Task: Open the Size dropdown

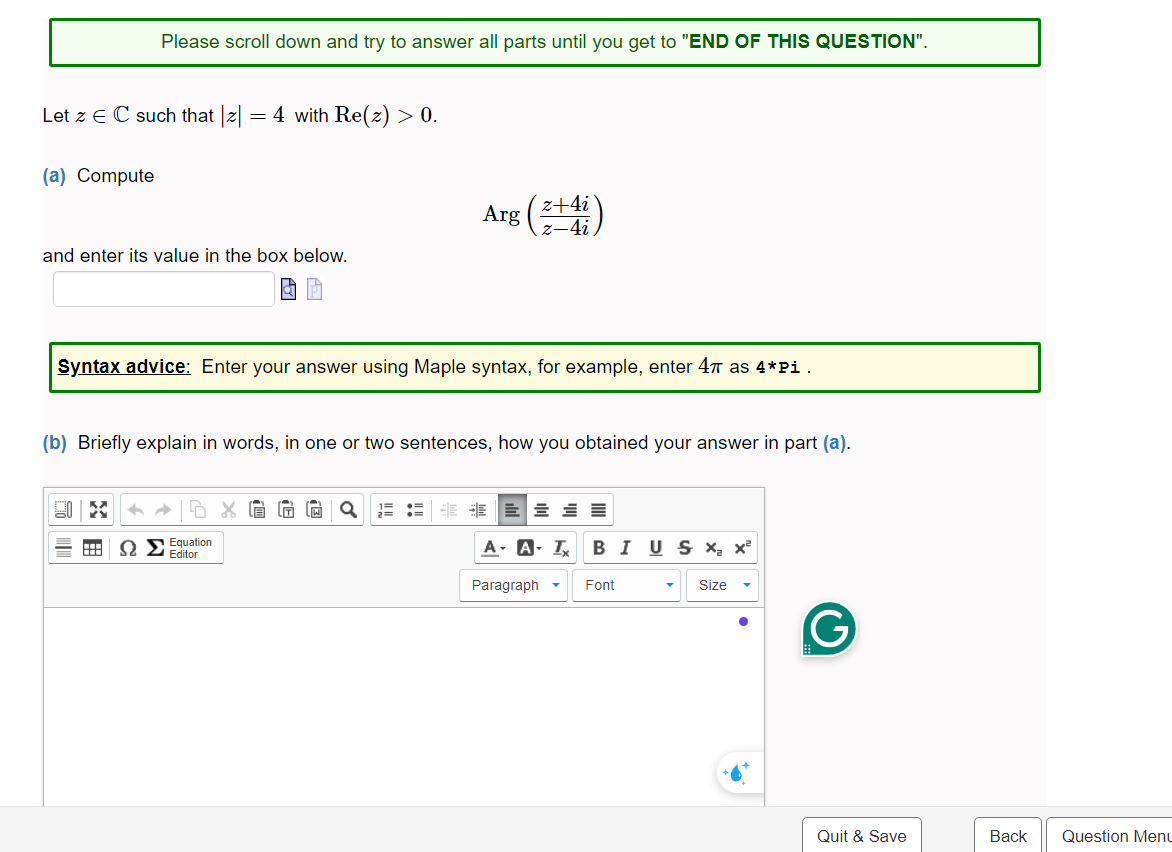Action: click(x=722, y=585)
